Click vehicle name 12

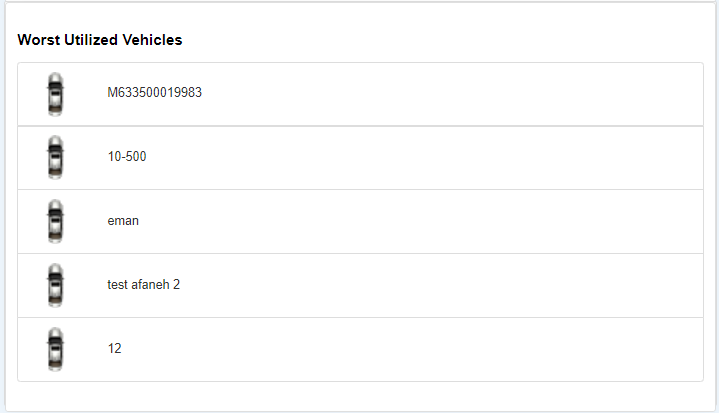pyautogui.click(x=115, y=349)
